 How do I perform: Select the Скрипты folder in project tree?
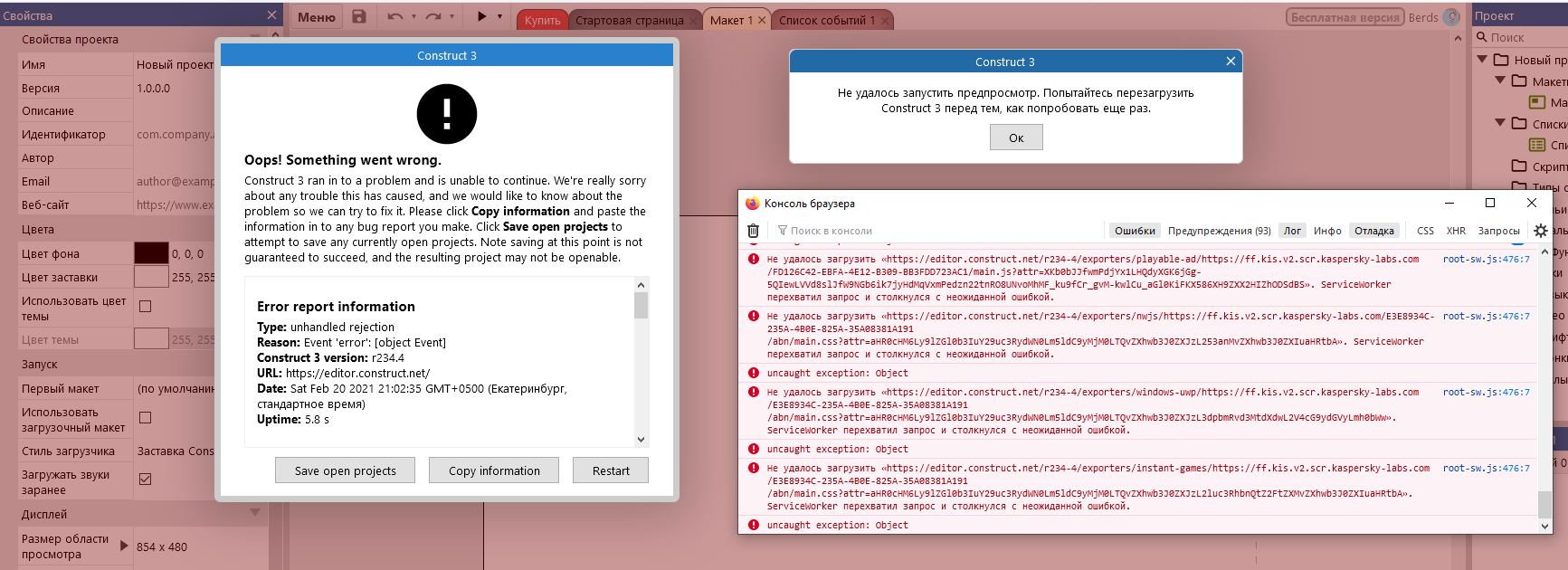point(1539,166)
